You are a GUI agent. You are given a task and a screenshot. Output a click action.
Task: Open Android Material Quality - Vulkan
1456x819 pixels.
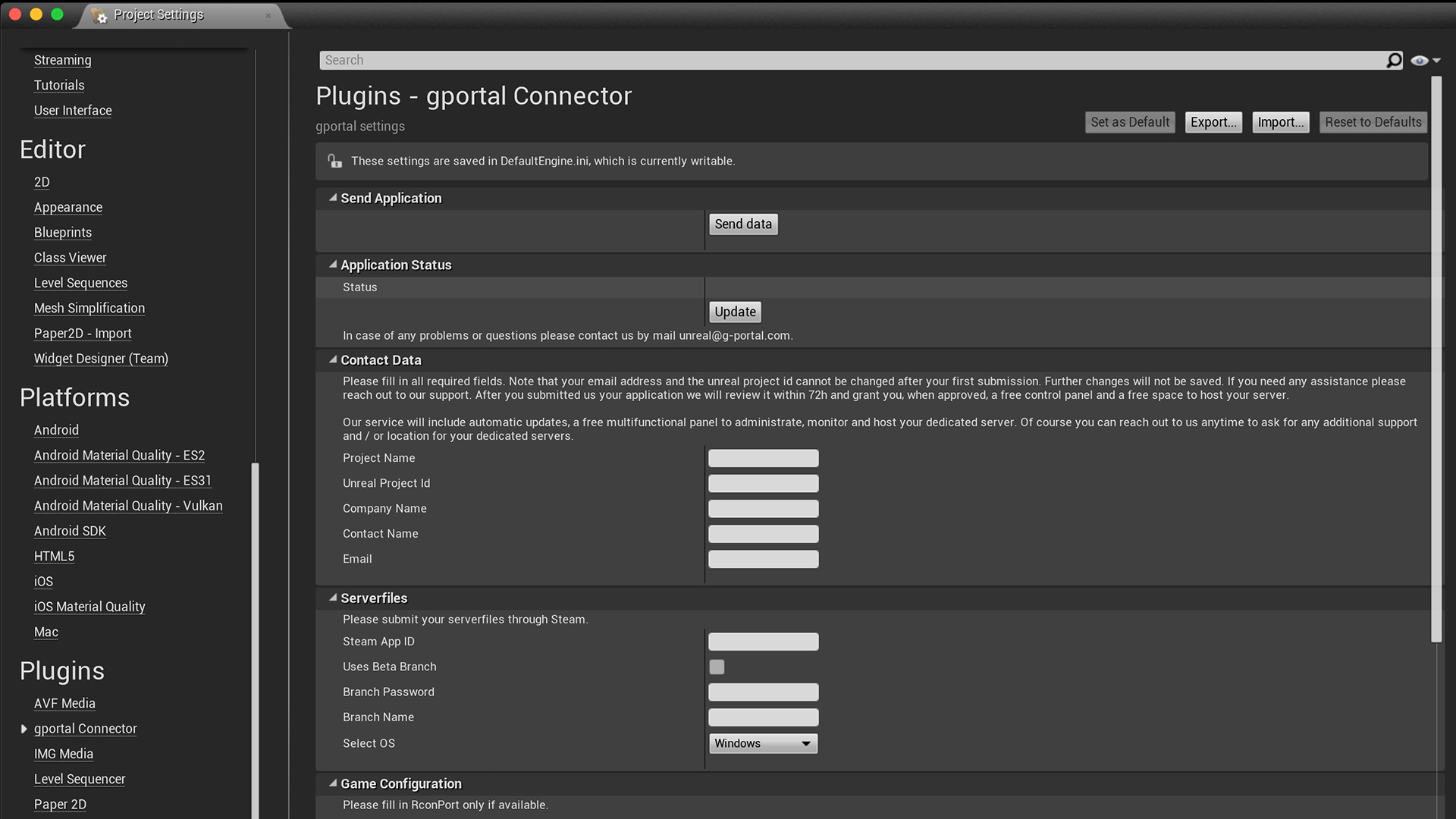coord(128,506)
